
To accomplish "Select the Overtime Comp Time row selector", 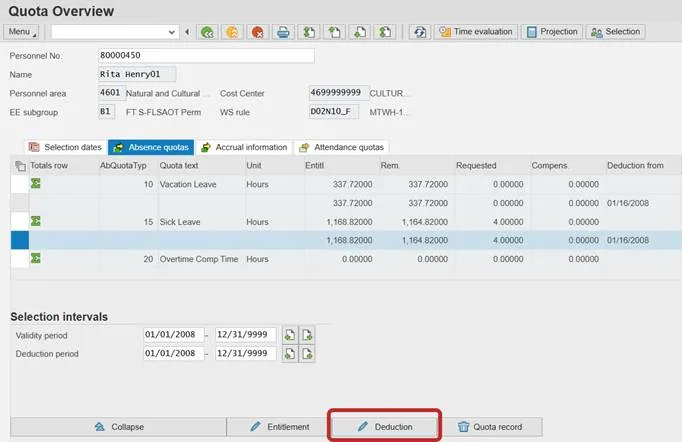I will click(x=19, y=258).
